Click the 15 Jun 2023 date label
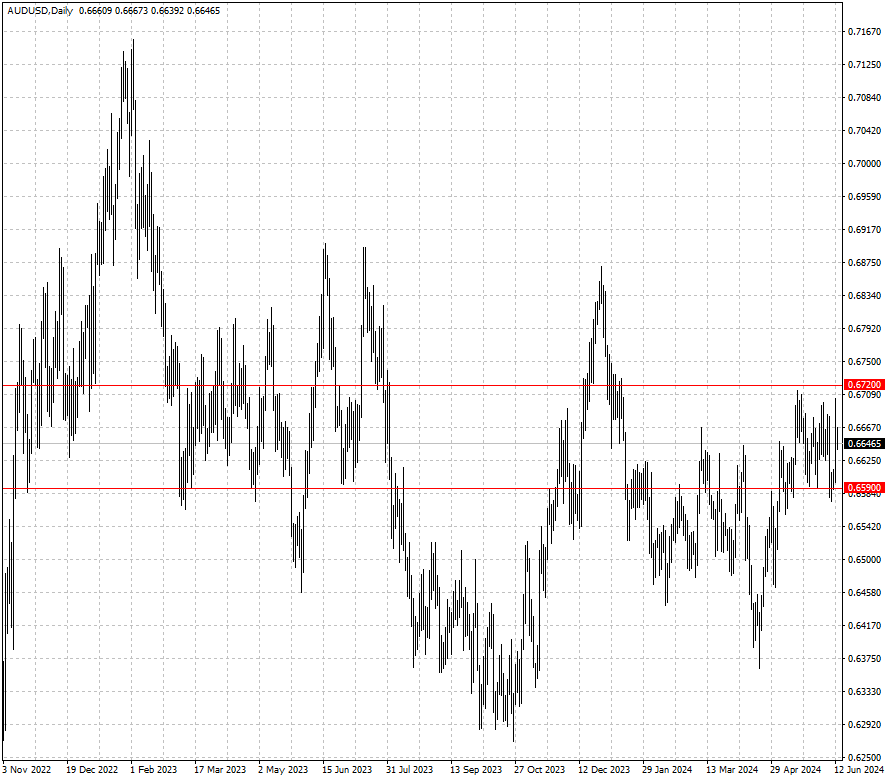Viewport: 888px width, 781px height. [347, 770]
